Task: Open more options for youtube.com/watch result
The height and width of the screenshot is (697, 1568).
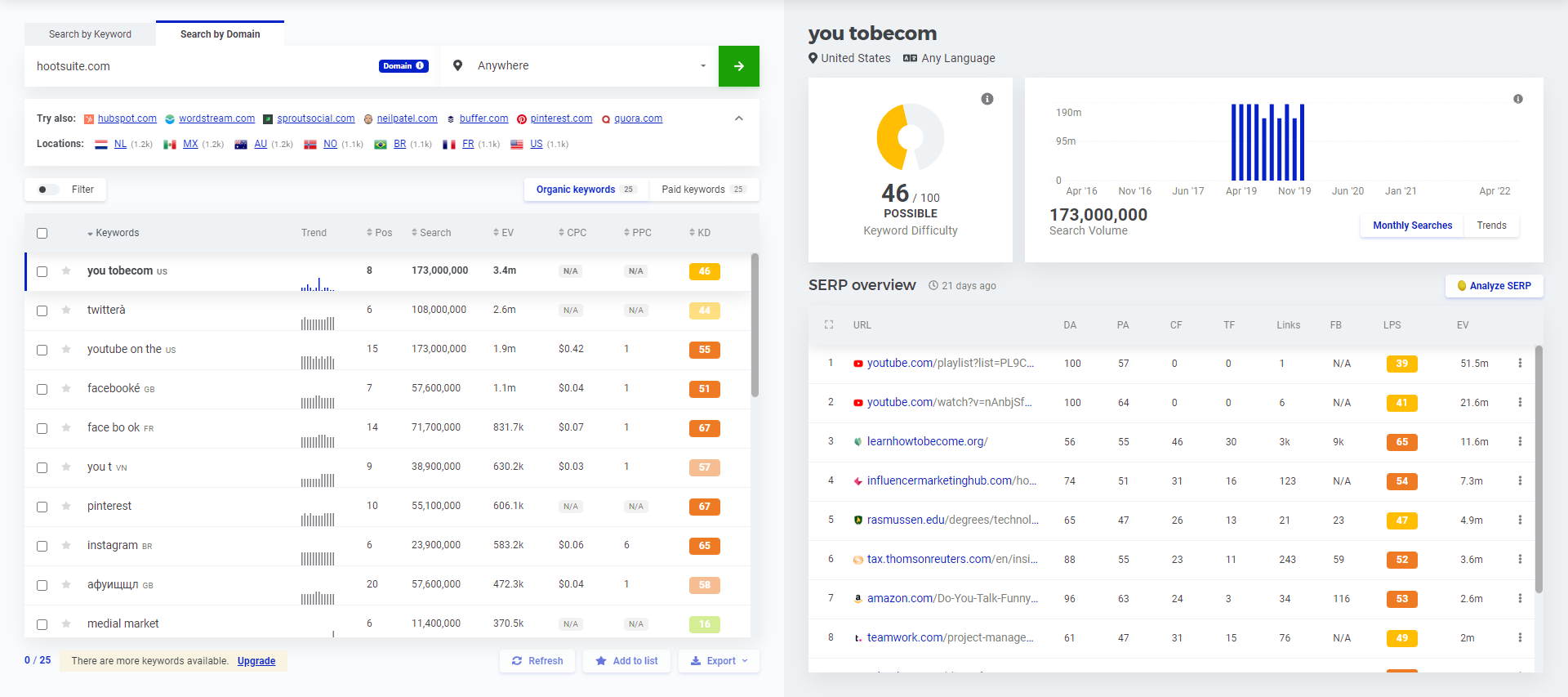Action: (1520, 402)
